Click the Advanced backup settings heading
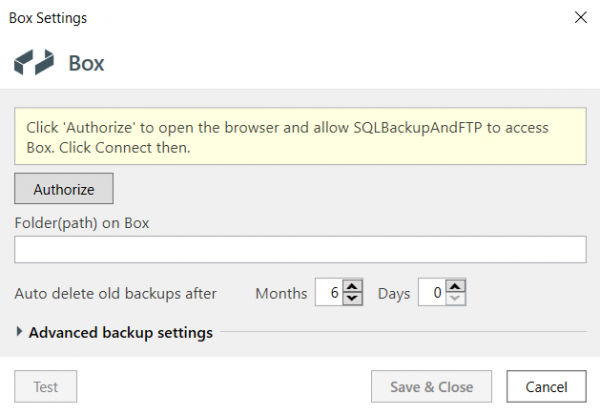 [121, 332]
